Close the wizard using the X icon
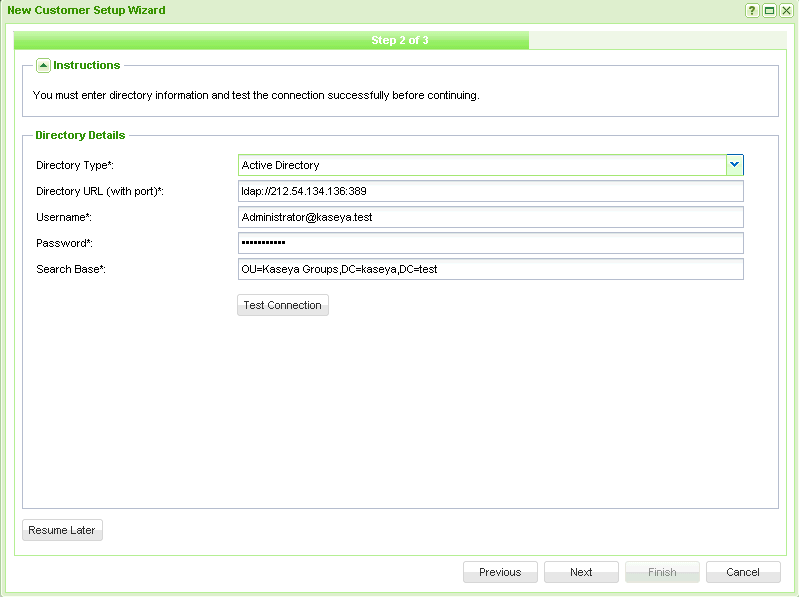Screen dimensions: 799x597 point(786,10)
